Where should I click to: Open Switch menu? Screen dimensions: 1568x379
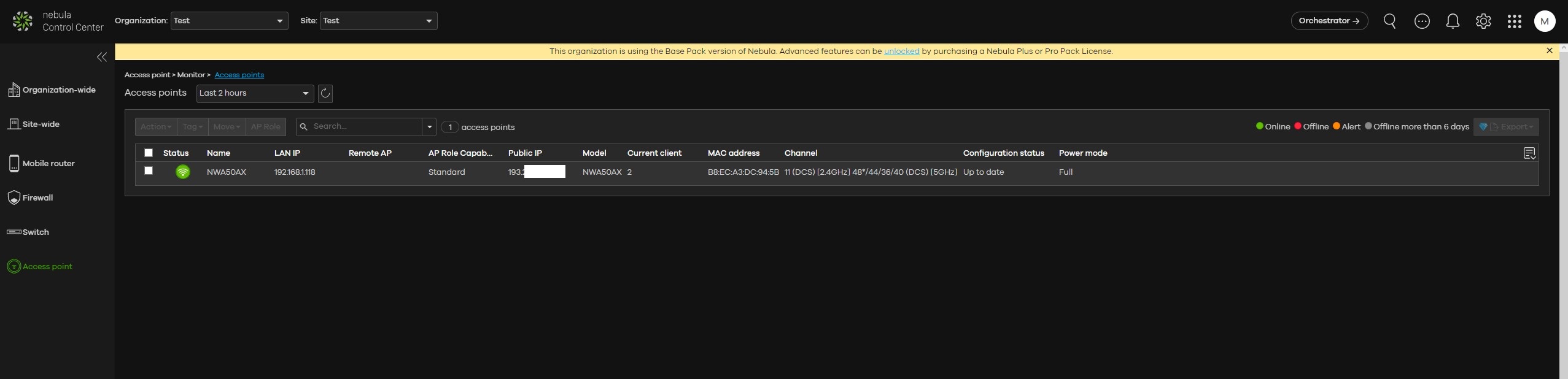tap(36, 232)
